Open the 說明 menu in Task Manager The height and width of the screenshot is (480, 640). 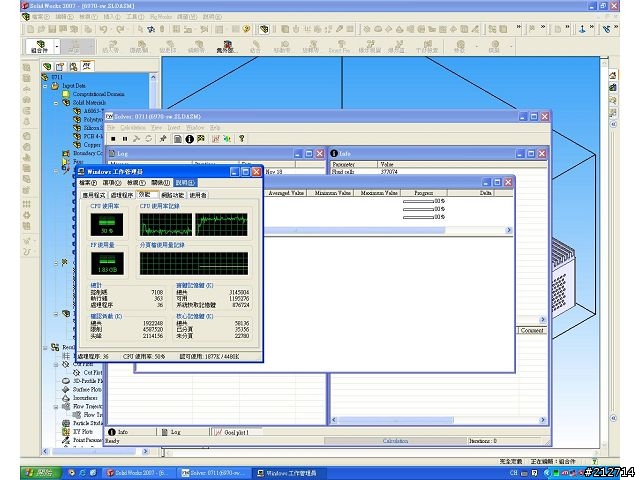[x=186, y=182]
